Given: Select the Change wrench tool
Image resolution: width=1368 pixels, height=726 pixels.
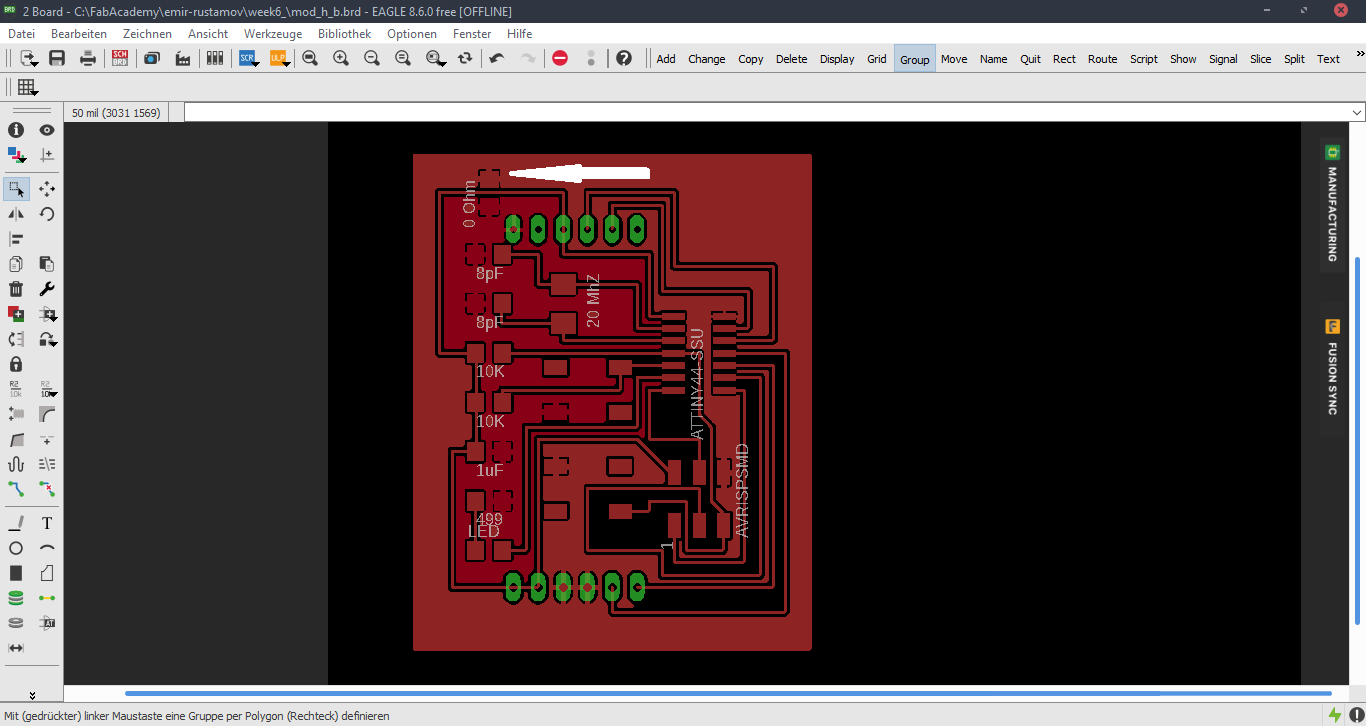Looking at the screenshot, I should [x=47, y=289].
